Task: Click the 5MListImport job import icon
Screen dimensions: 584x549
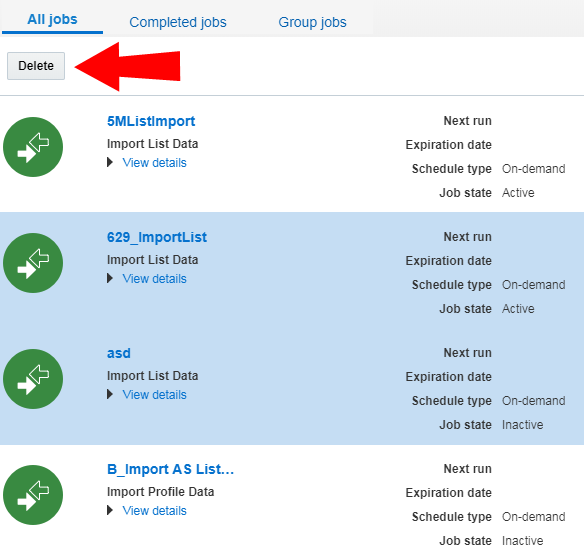Action: tap(33, 147)
